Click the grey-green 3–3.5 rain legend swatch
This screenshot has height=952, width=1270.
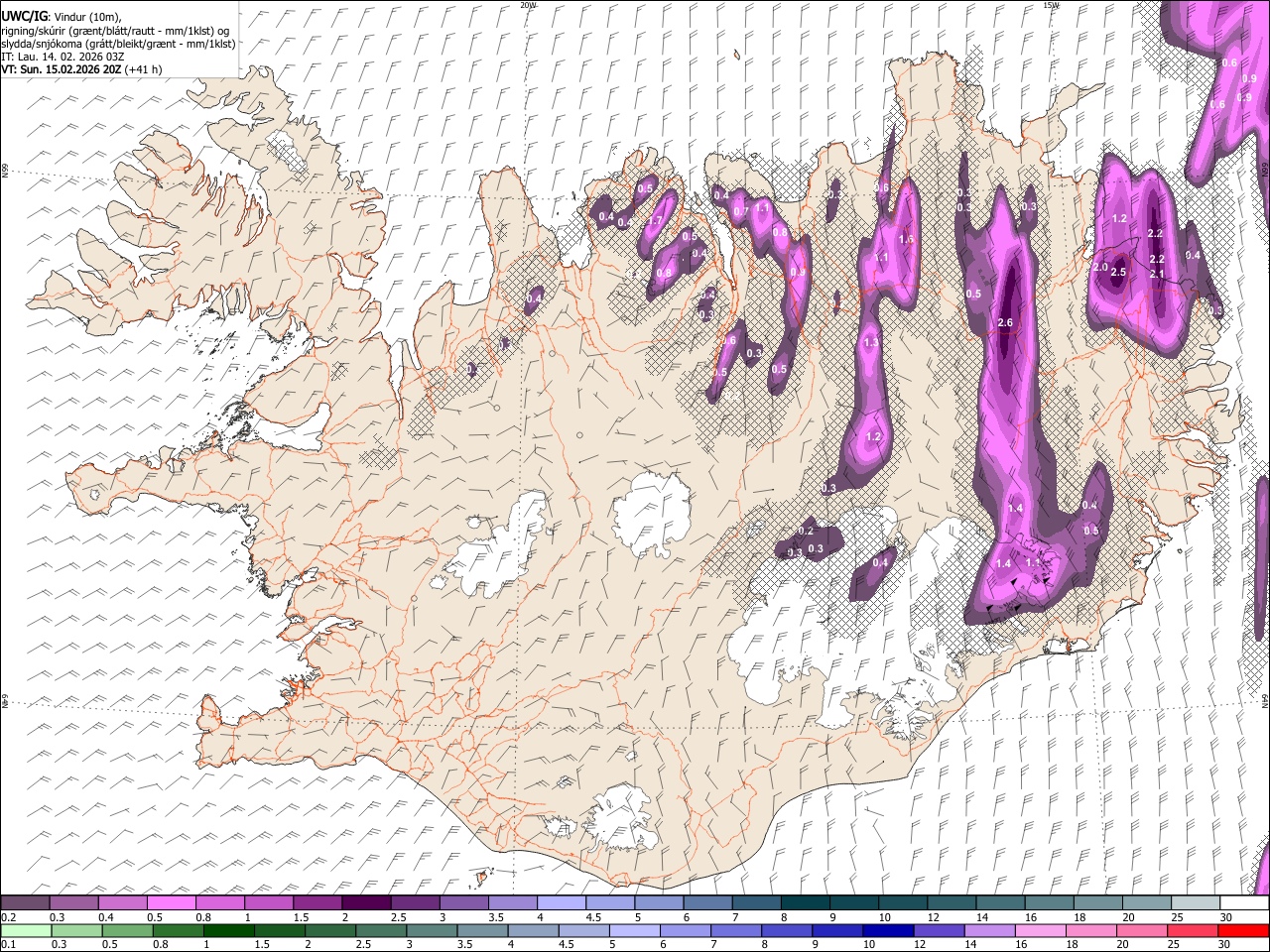click(x=432, y=930)
